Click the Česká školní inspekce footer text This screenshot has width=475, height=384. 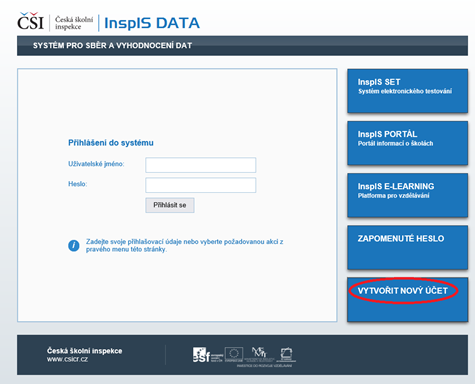click(84, 351)
